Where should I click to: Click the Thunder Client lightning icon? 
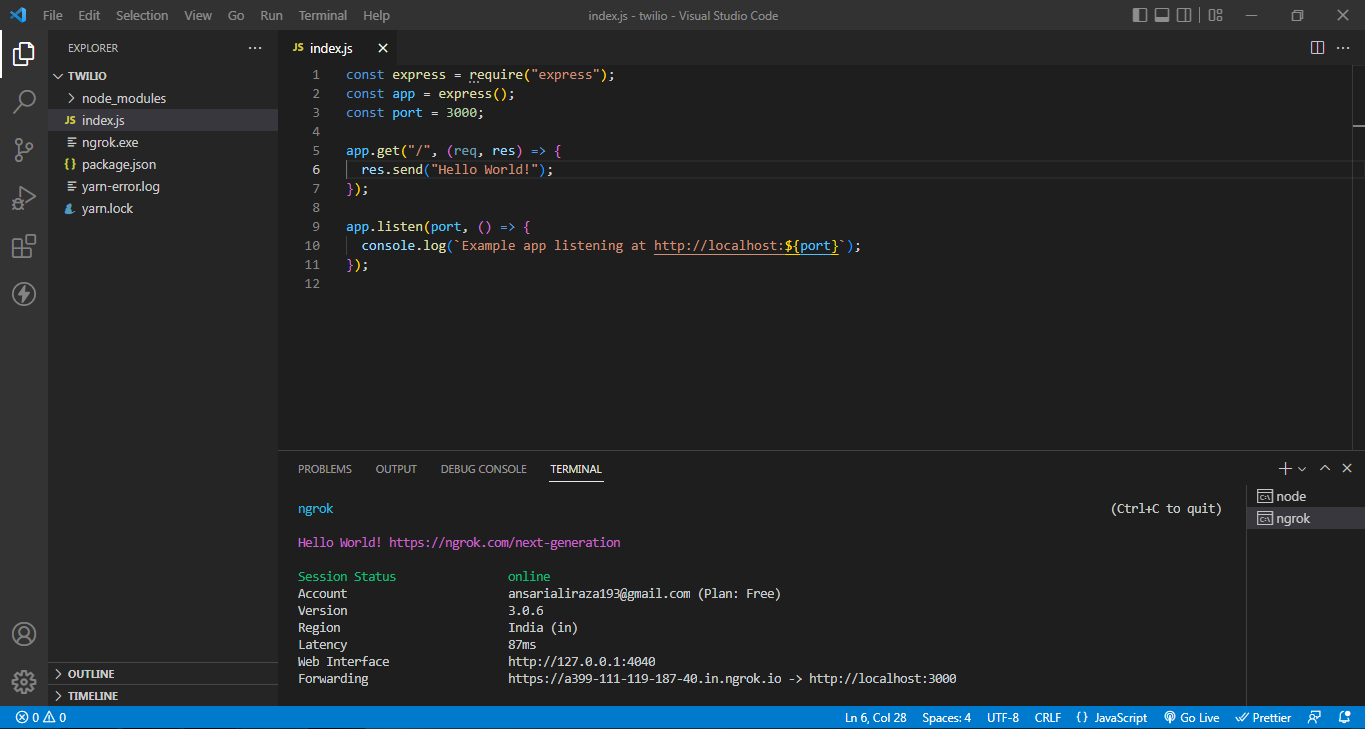coord(24,294)
